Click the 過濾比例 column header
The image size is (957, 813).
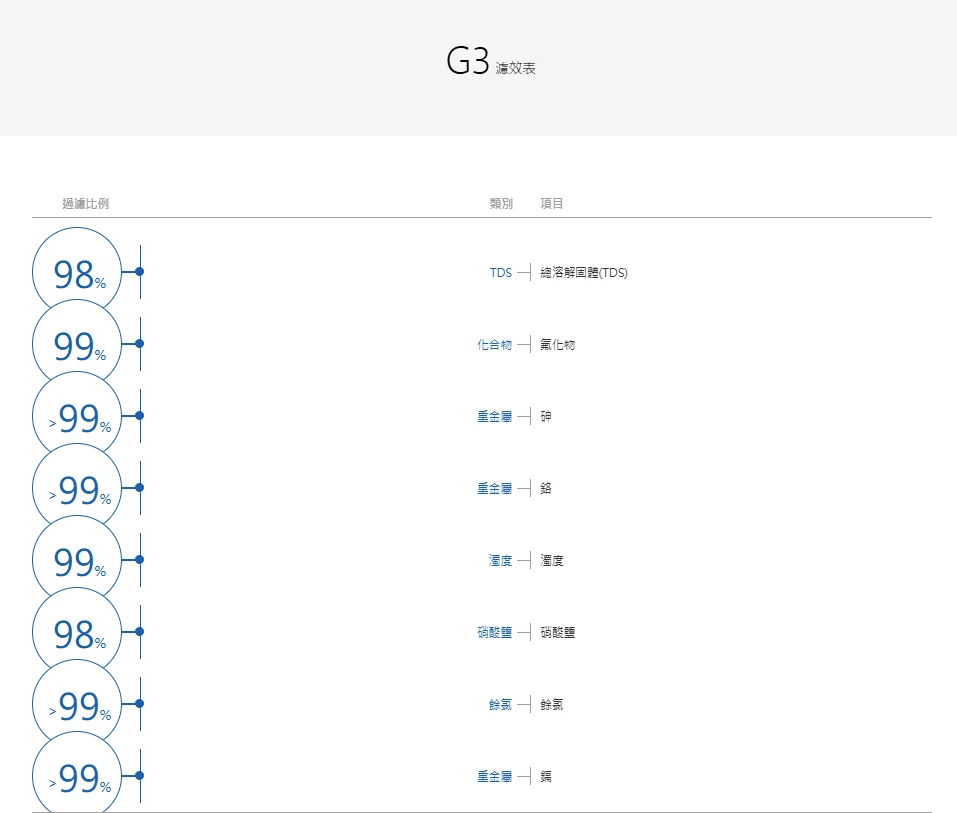click(85, 203)
